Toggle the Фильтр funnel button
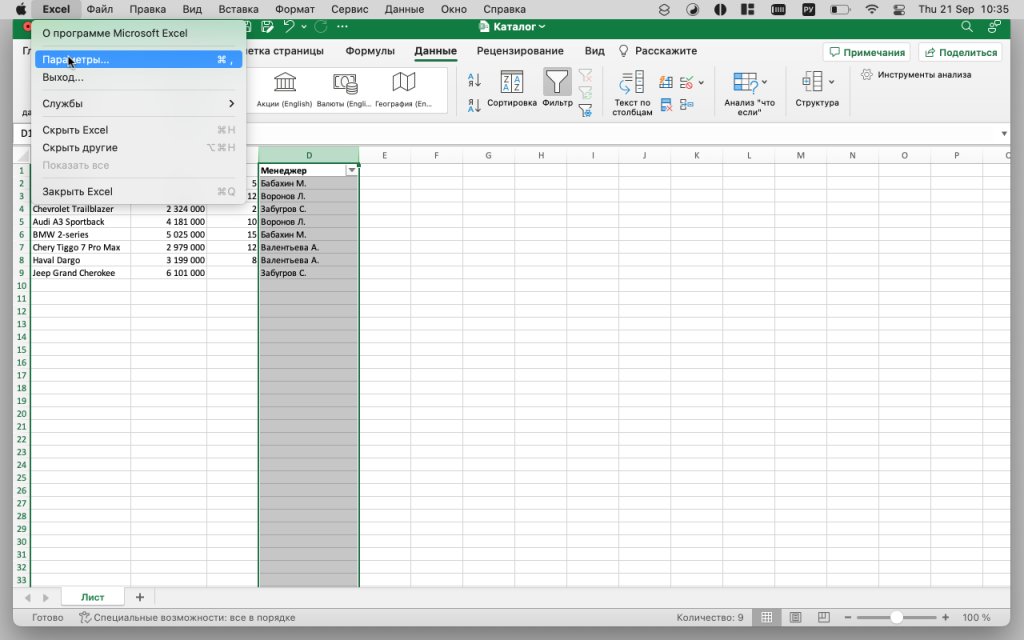Viewport: 1024px width, 640px height. [x=557, y=89]
